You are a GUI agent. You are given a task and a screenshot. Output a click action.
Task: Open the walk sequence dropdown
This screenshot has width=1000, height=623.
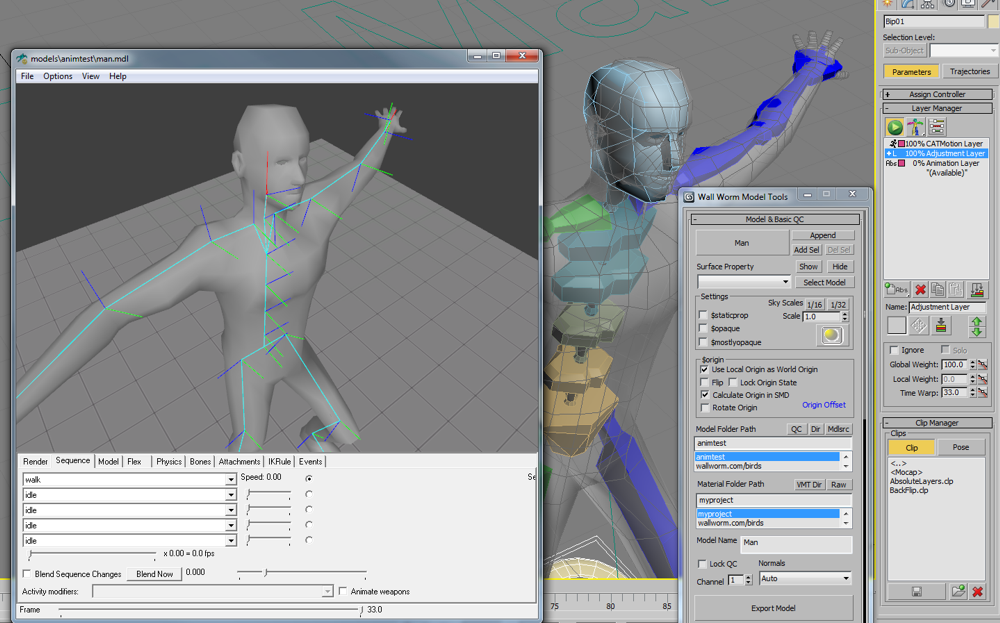pos(230,480)
